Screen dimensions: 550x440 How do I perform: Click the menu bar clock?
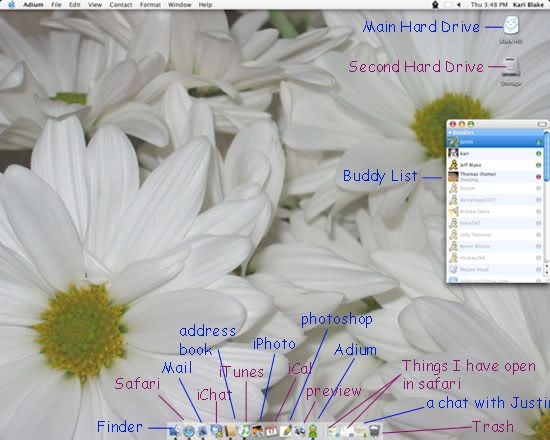pyautogui.click(x=489, y=5)
